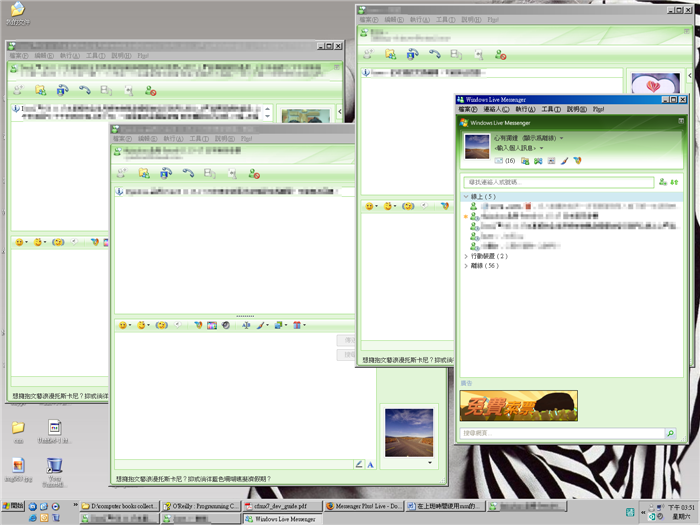The image size is (700, 525).
Task: Hide display pictures arrow in left conversation window
Action: pyautogui.click(x=340, y=111)
